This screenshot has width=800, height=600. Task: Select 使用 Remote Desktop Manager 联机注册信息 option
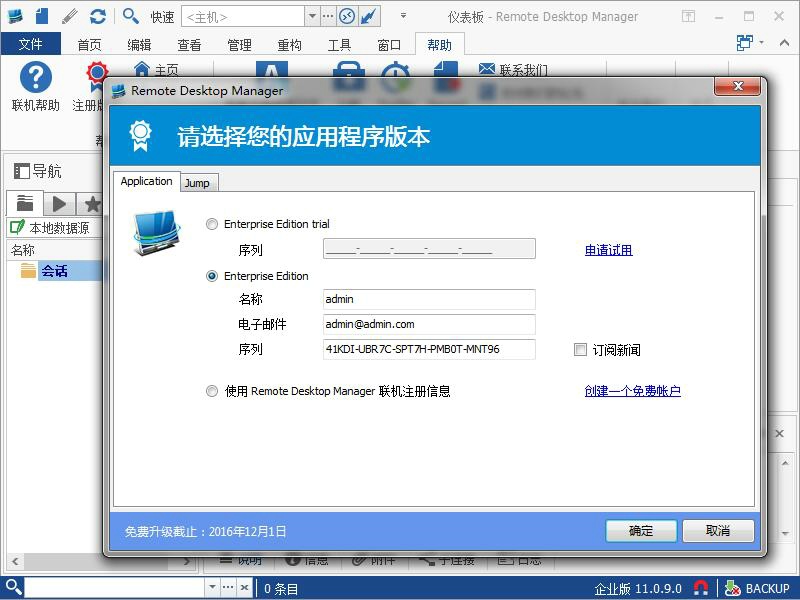[x=212, y=391]
